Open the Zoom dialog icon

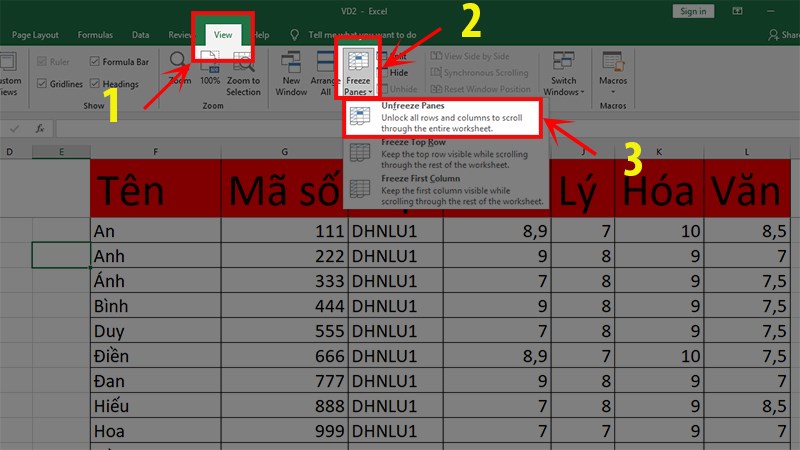[x=178, y=61]
